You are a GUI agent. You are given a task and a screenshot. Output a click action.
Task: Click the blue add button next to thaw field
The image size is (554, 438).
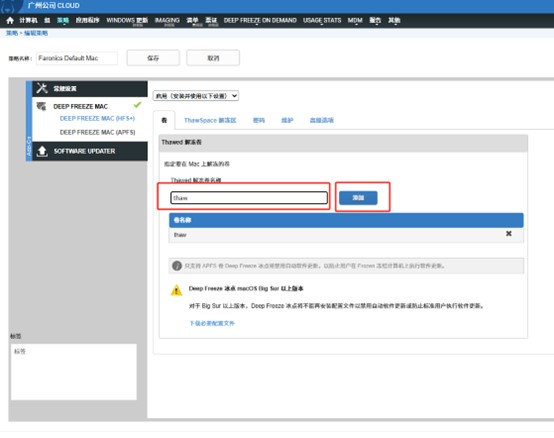point(358,198)
